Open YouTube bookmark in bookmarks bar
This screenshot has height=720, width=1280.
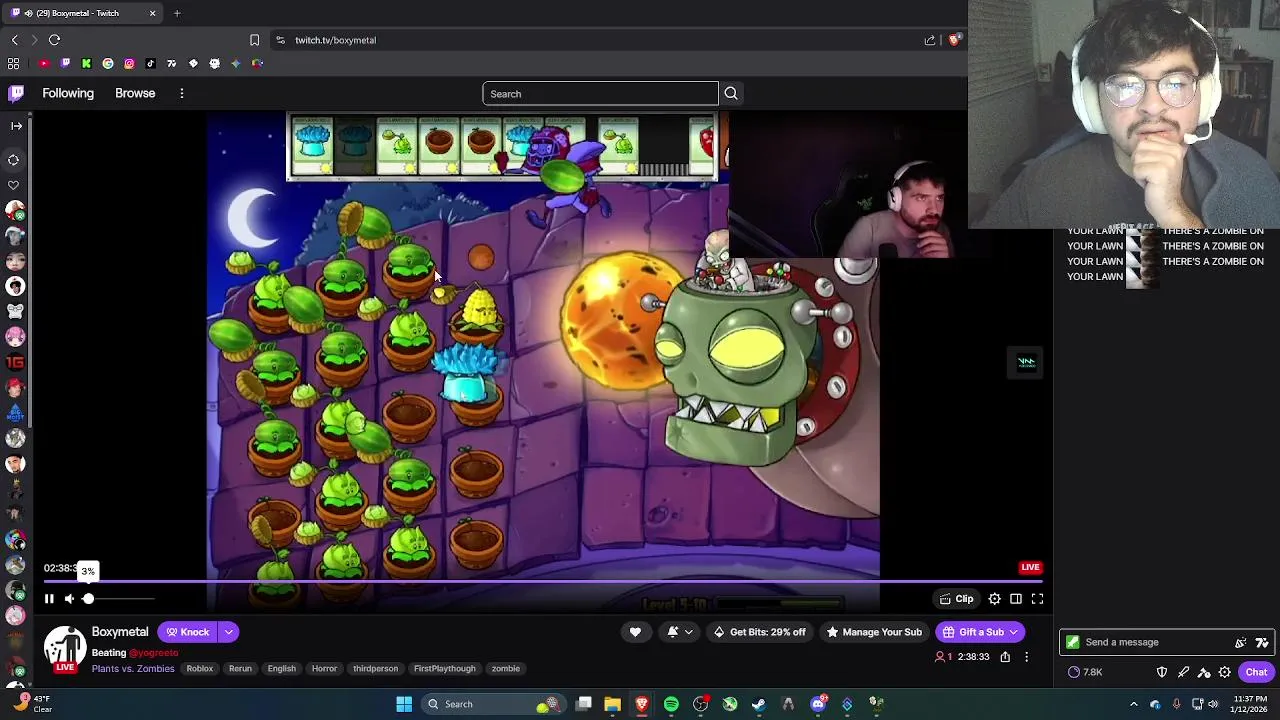click(44, 63)
